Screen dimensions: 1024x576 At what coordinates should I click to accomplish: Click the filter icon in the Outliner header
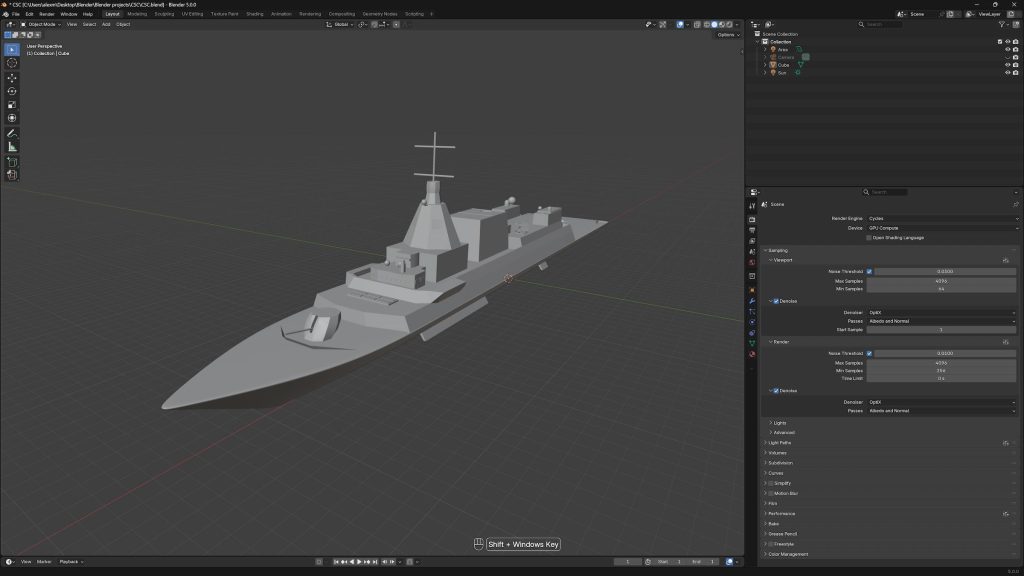pyautogui.click(x=1001, y=24)
